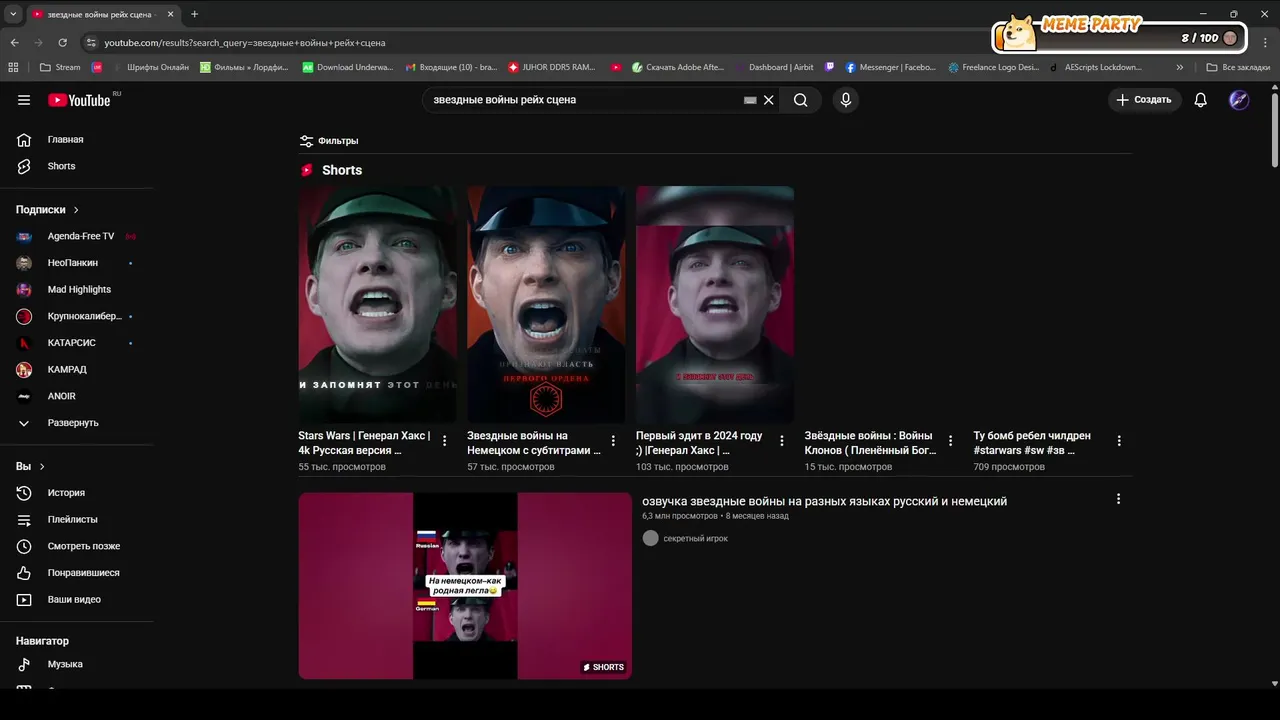Screen dimensions: 1280x720
Task: Open the Ту бомб ребел чилдрен short title
Action: pos(1032,443)
